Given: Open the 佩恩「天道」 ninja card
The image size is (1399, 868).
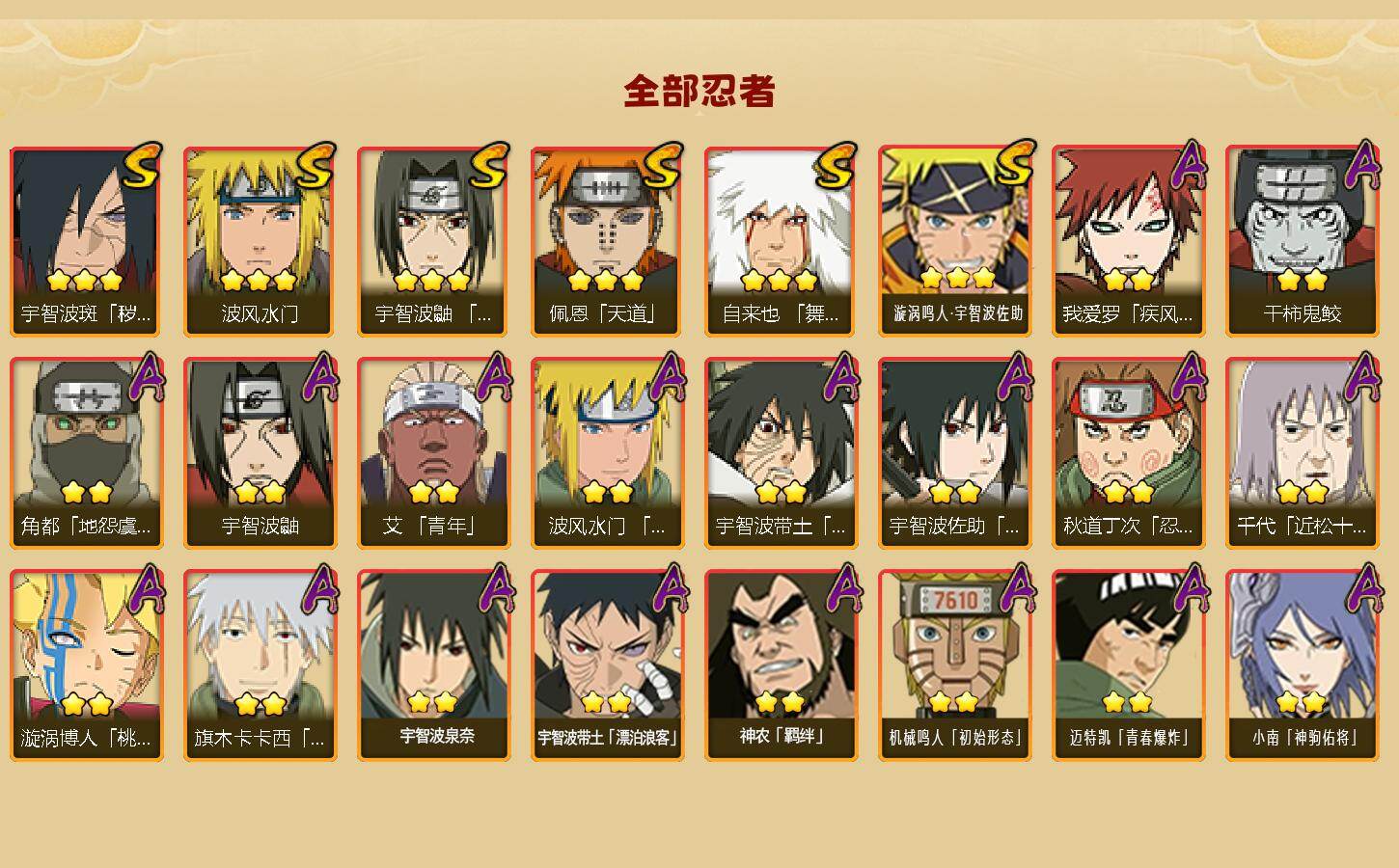Looking at the screenshot, I should 607,241.
